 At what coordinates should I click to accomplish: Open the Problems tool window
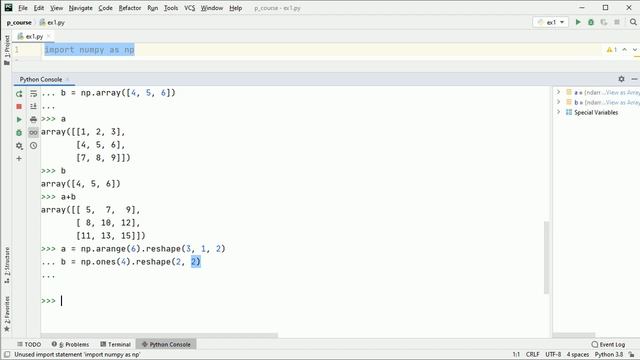pos(70,344)
